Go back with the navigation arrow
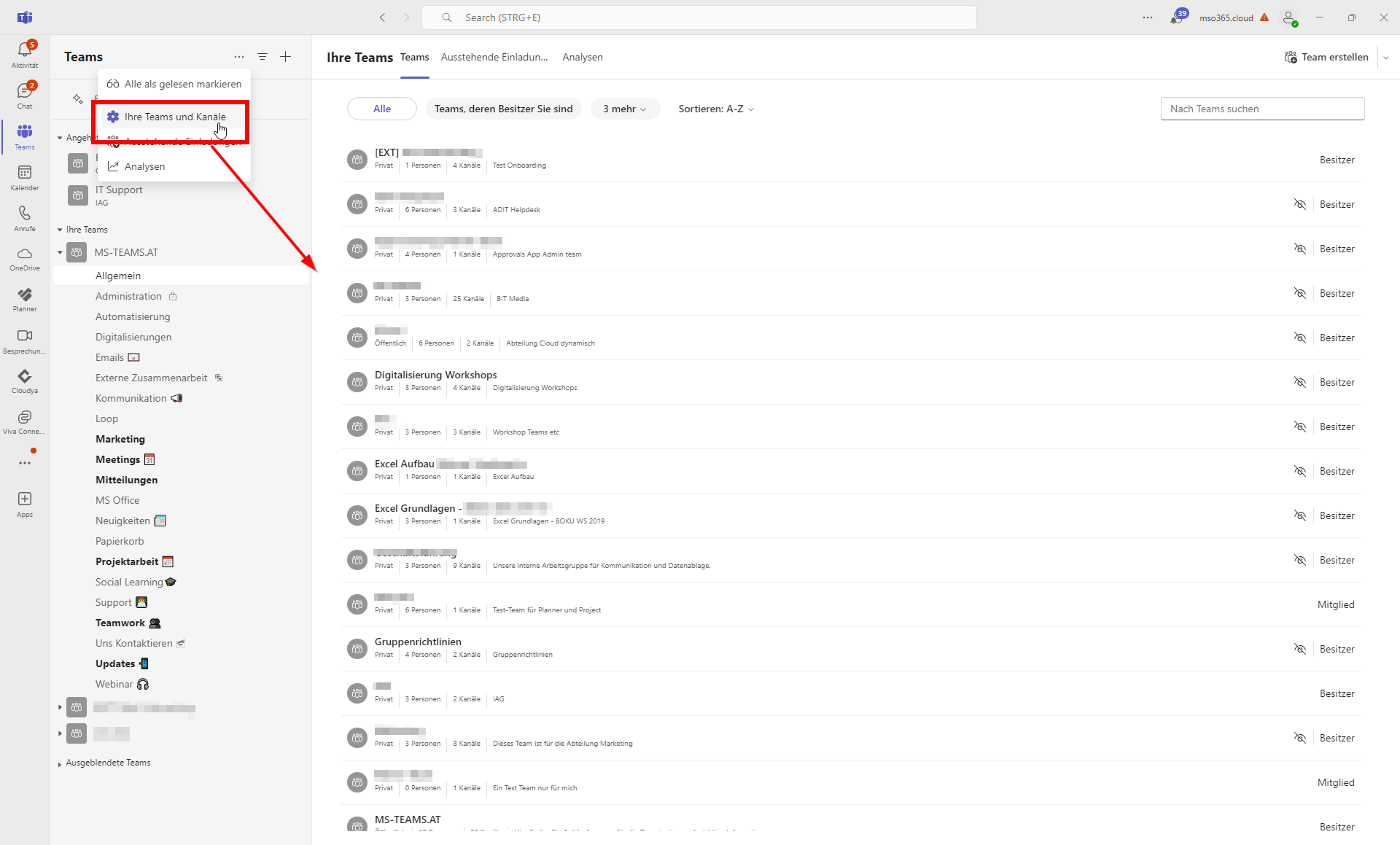The height and width of the screenshot is (845, 1400). 382,17
